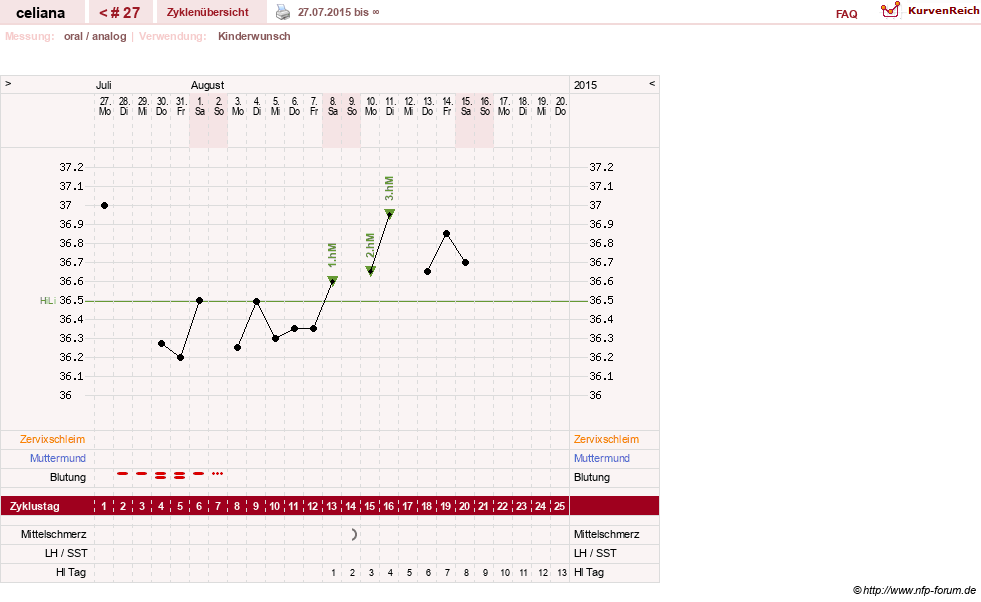
Task: Click the '20. Do' date header
Action: click(561, 106)
